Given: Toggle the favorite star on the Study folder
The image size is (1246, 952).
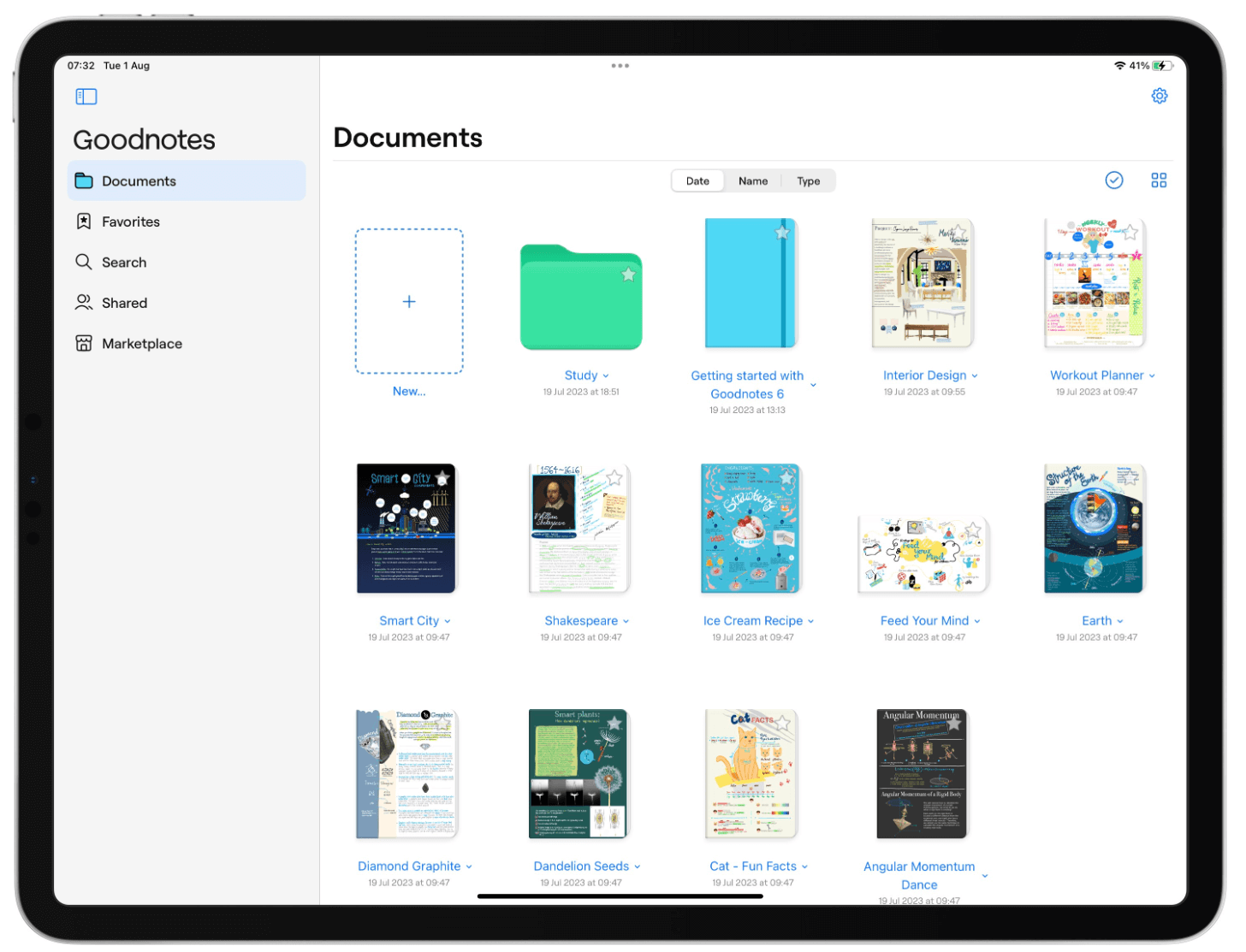Looking at the screenshot, I should pos(629,275).
